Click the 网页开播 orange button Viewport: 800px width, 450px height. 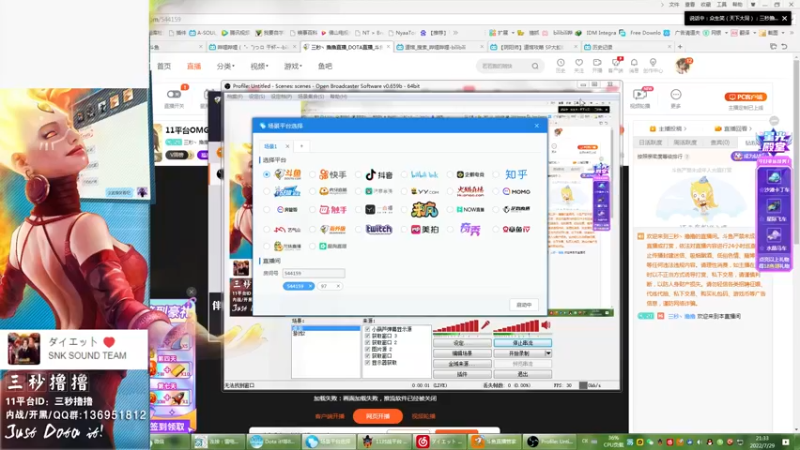point(378,416)
